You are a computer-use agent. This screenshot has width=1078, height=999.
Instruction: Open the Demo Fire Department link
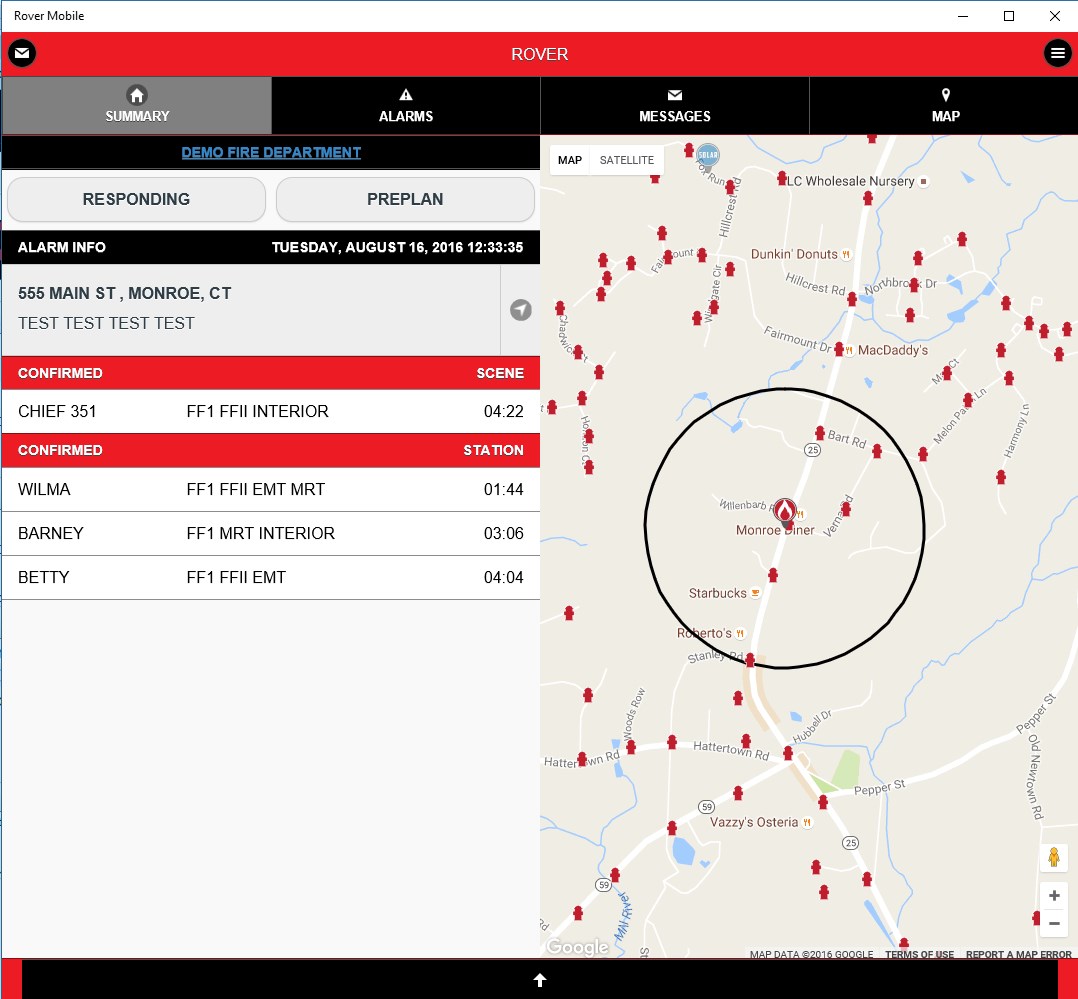271,153
